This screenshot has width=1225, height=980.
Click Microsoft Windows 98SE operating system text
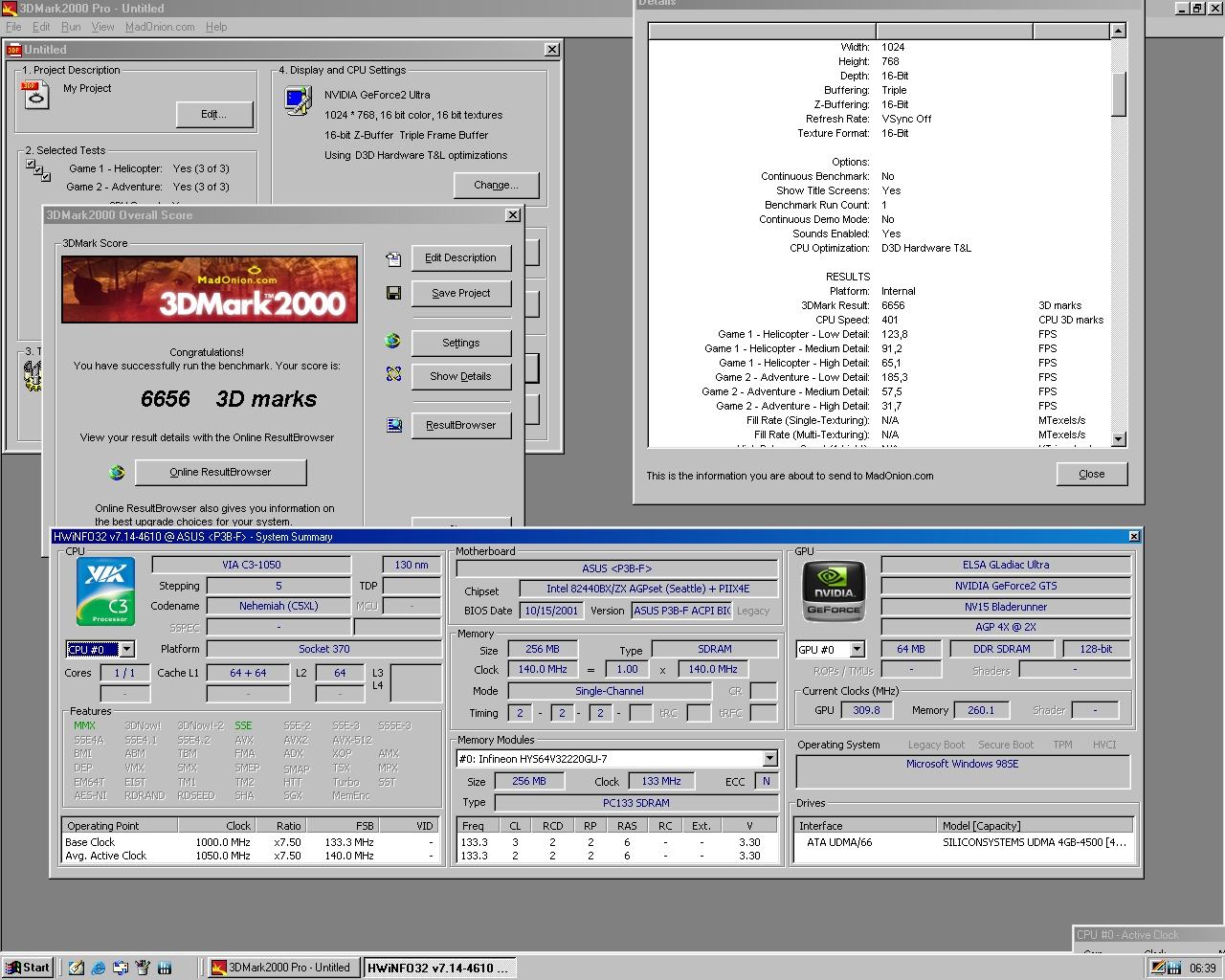click(962, 764)
